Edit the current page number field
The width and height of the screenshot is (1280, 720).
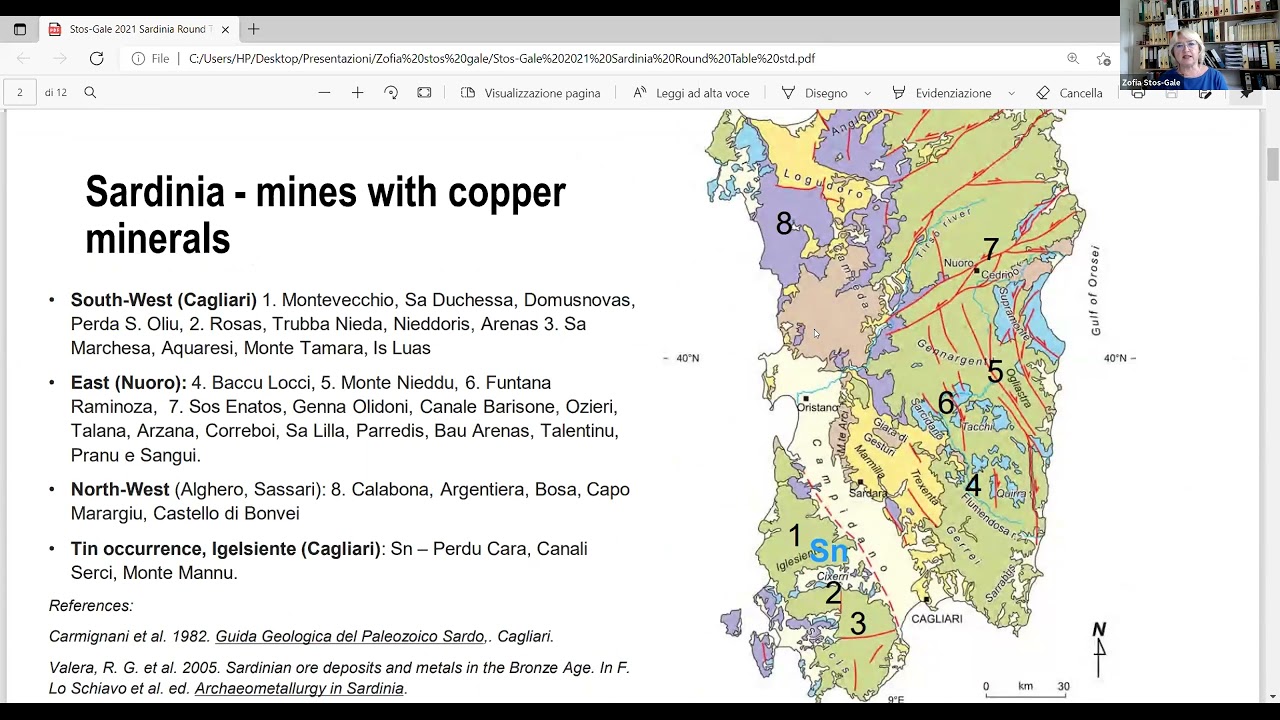point(19,92)
